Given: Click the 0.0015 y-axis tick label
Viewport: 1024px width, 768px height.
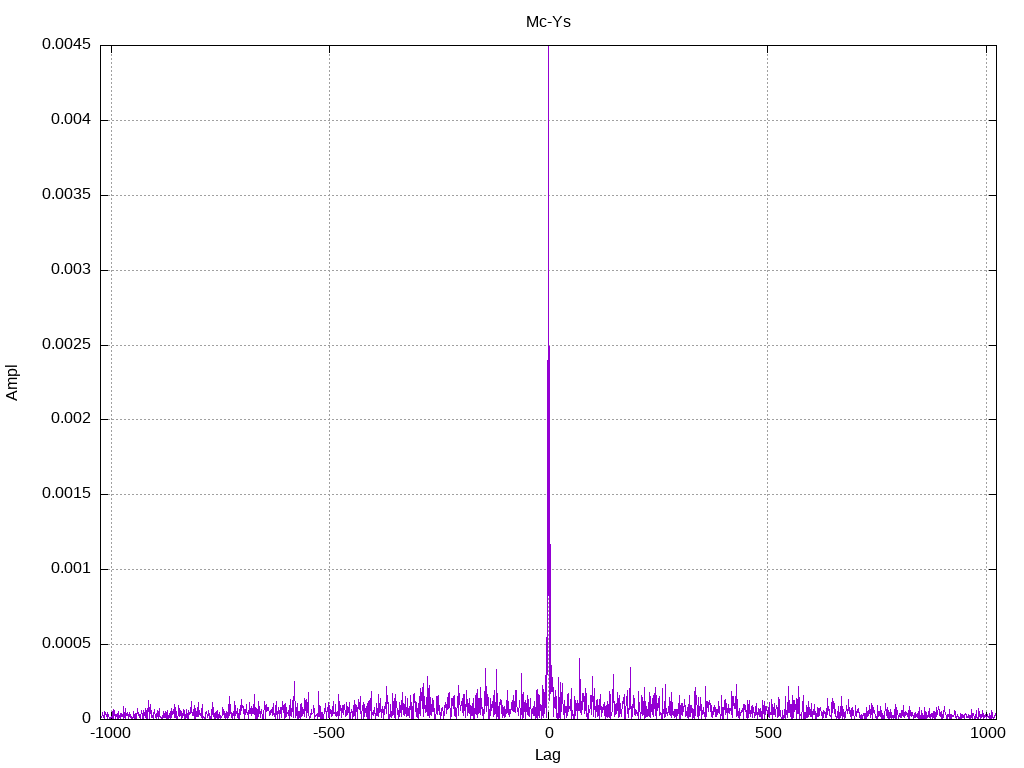Looking at the screenshot, I should pos(67,493).
